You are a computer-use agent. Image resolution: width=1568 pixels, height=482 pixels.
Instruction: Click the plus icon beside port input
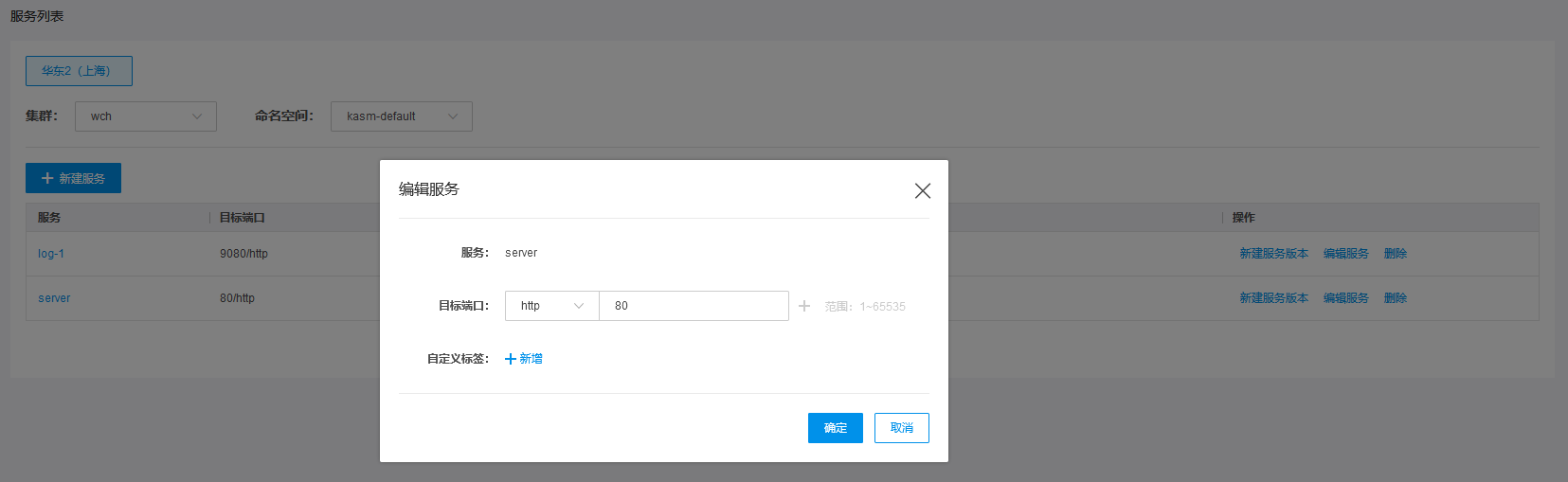pos(804,306)
